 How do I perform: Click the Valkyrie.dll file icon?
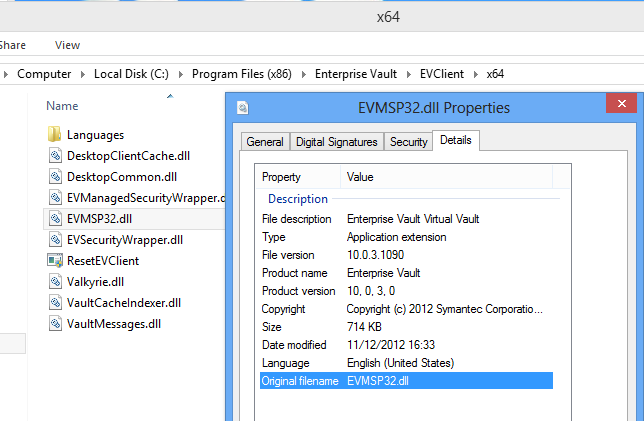tap(55, 281)
